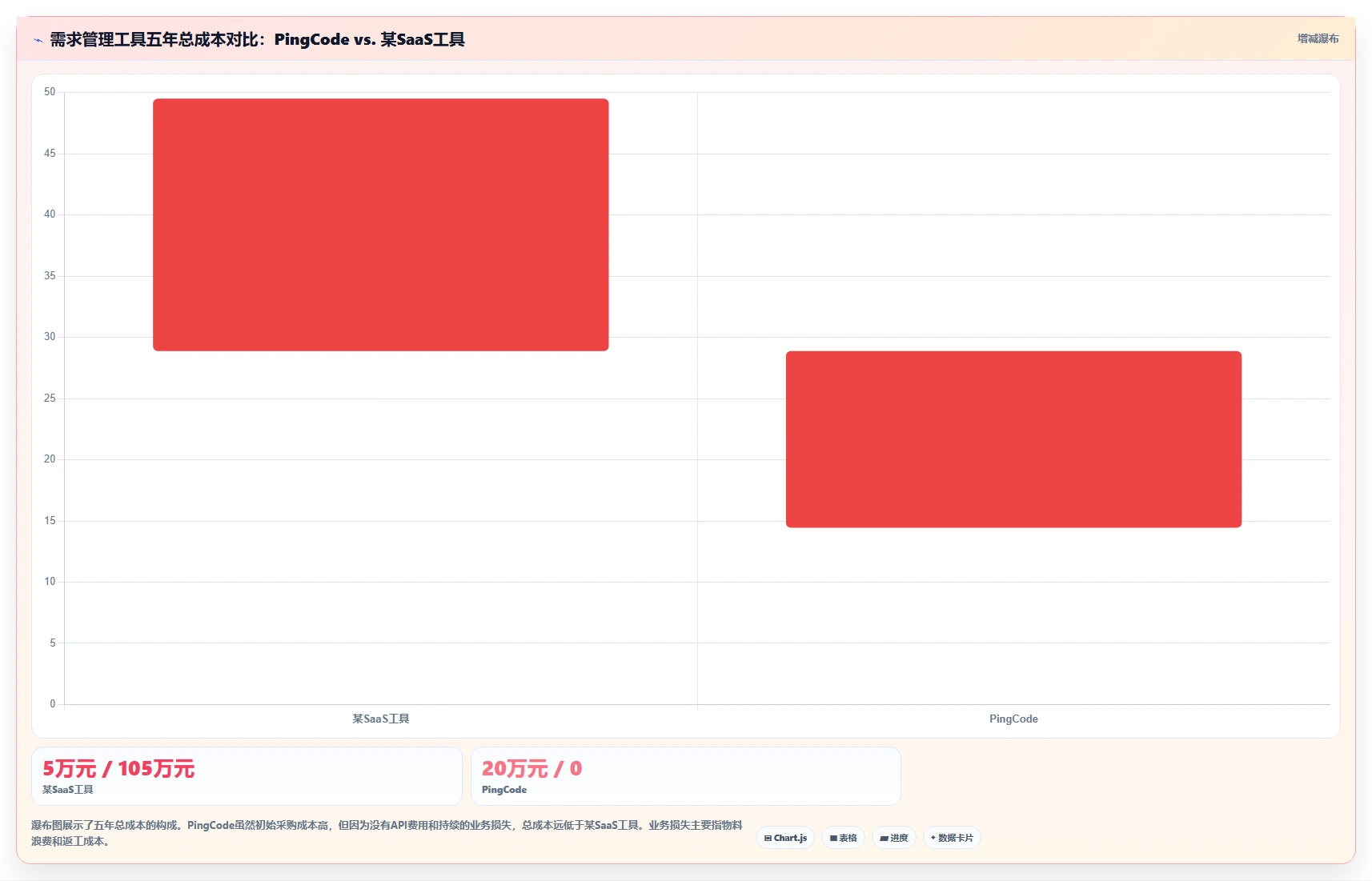The width and height of the screenshot is (1372, 881).
Task: Click the red bar for PingCode
Action: point(1013,439)
